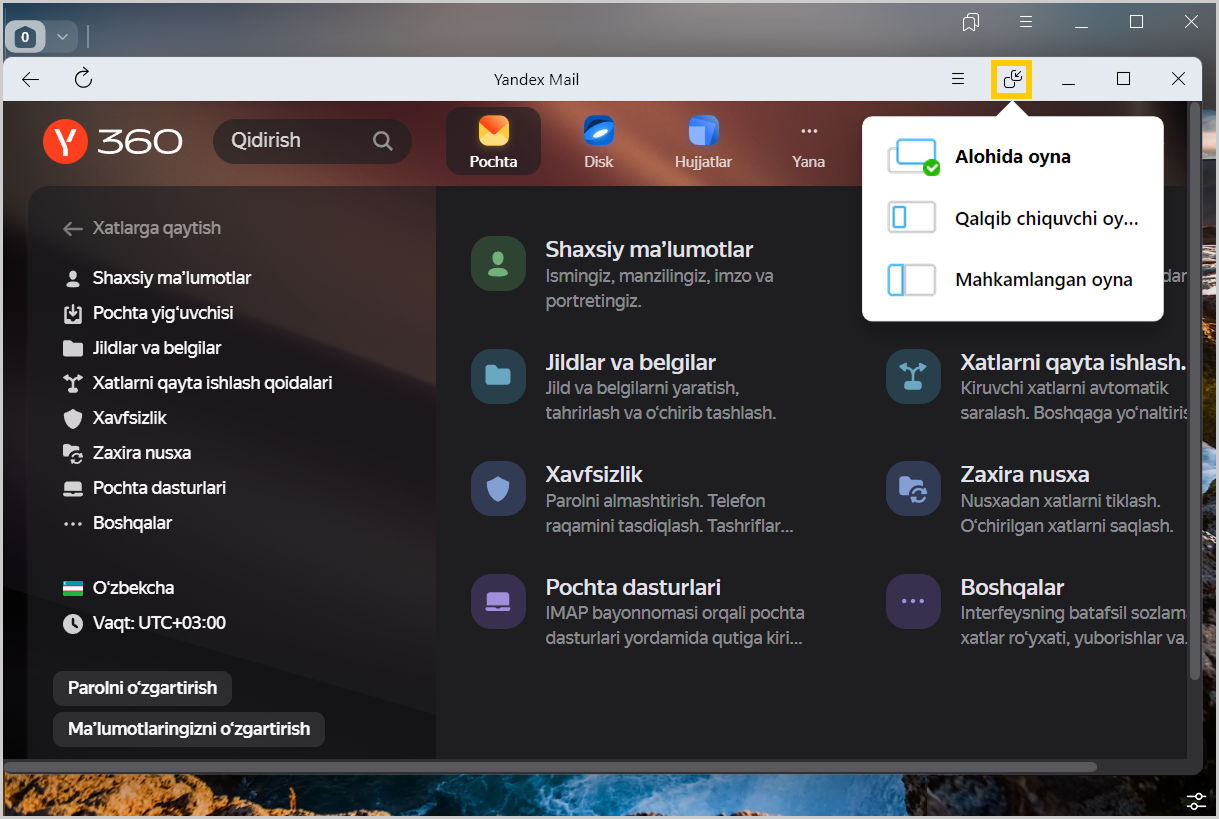Click the Yandex 360 logo

[112, 141]
